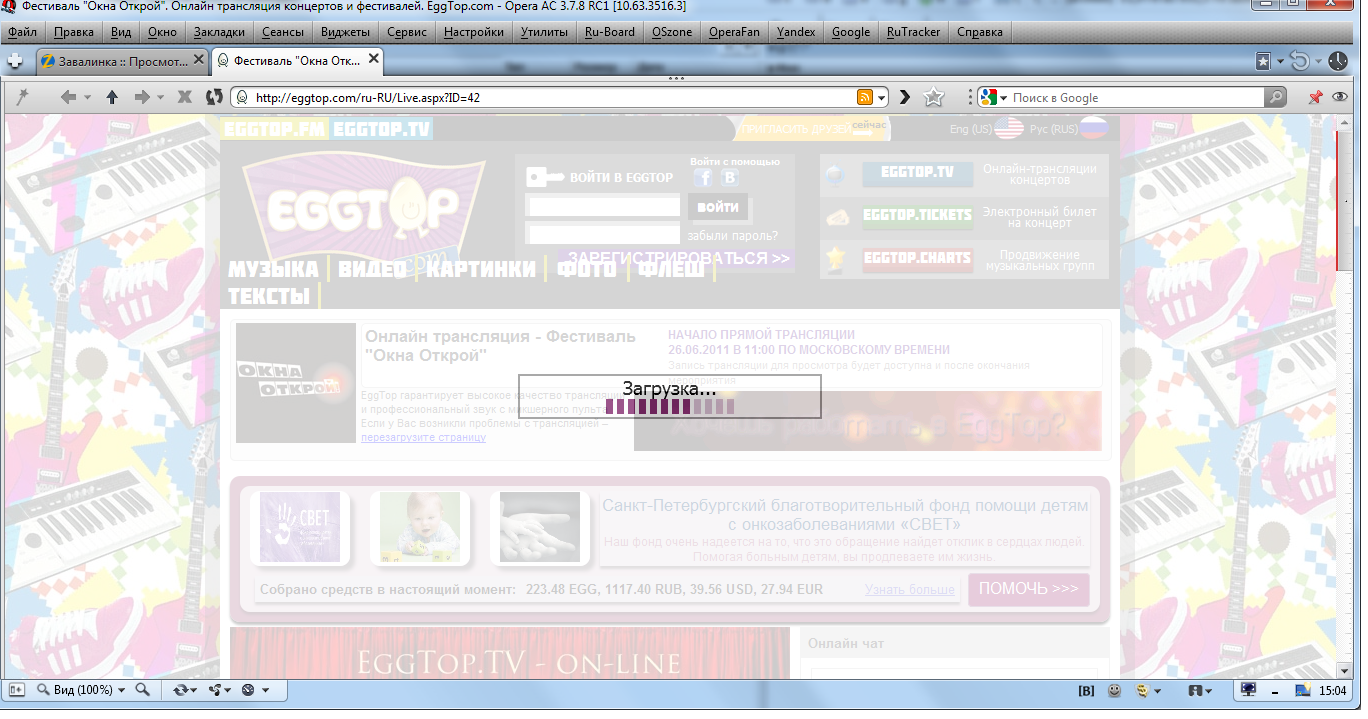
Task: Click the RSS feed icon in address bar
Action: pos(865,97)
